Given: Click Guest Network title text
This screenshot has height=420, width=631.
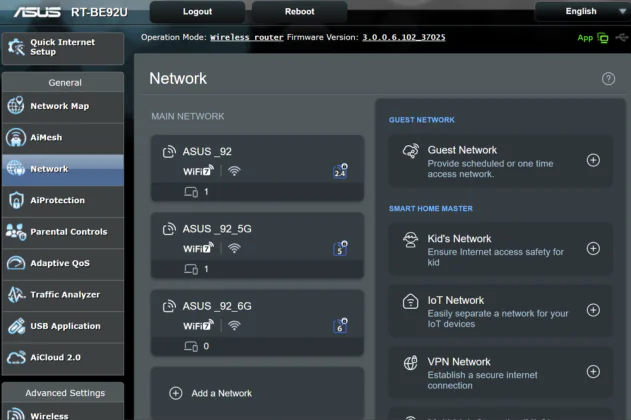Looking at the screenshot, I should point(462,150).
